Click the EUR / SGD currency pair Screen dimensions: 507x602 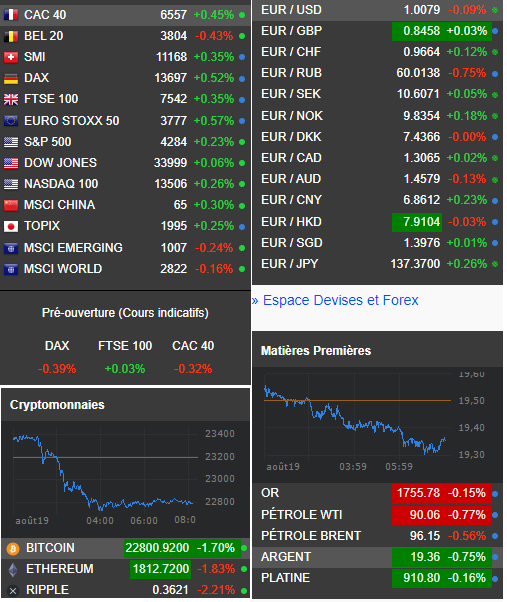tap(292, 243)
